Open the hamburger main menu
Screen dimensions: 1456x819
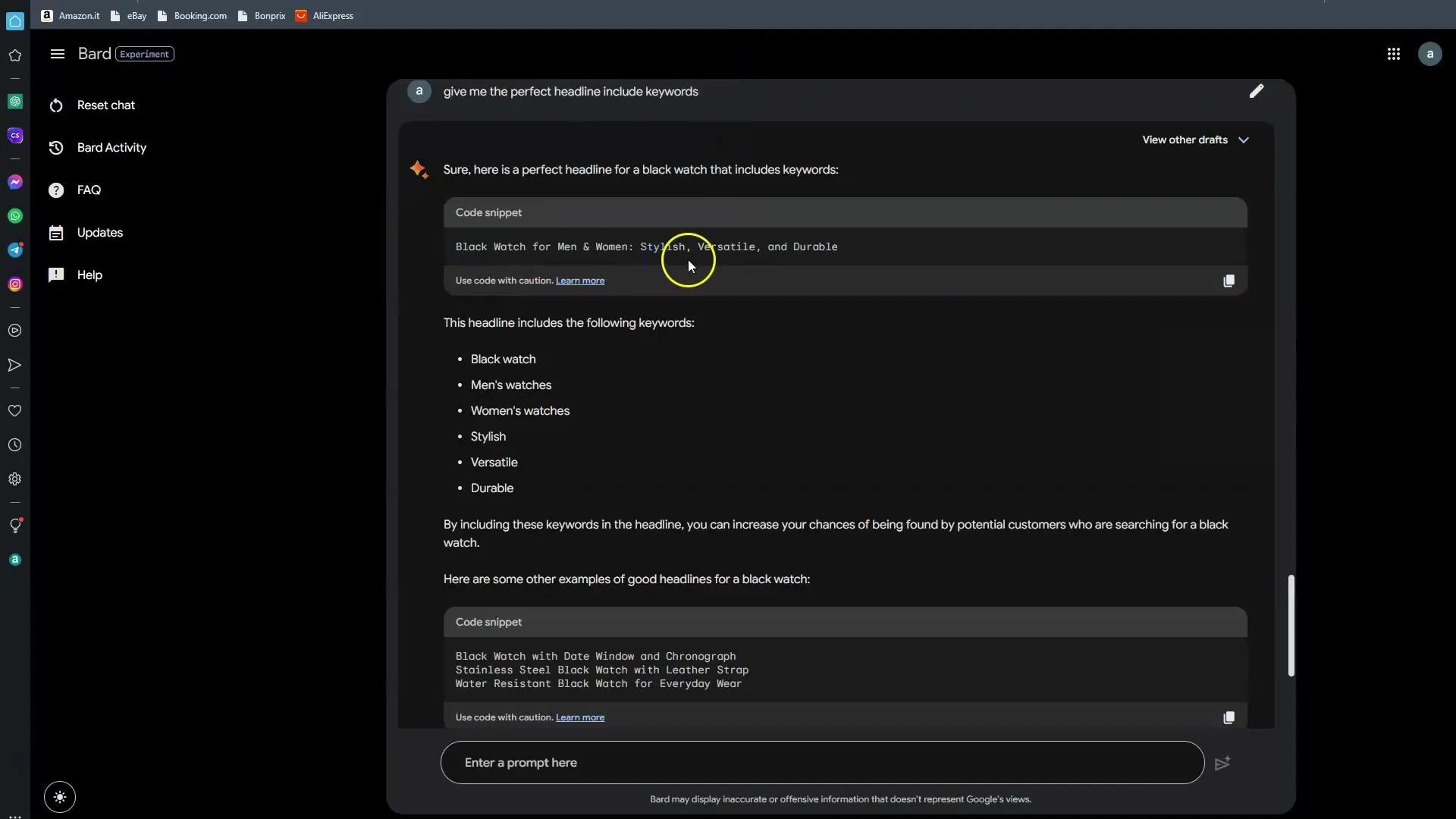pos(57,54)
